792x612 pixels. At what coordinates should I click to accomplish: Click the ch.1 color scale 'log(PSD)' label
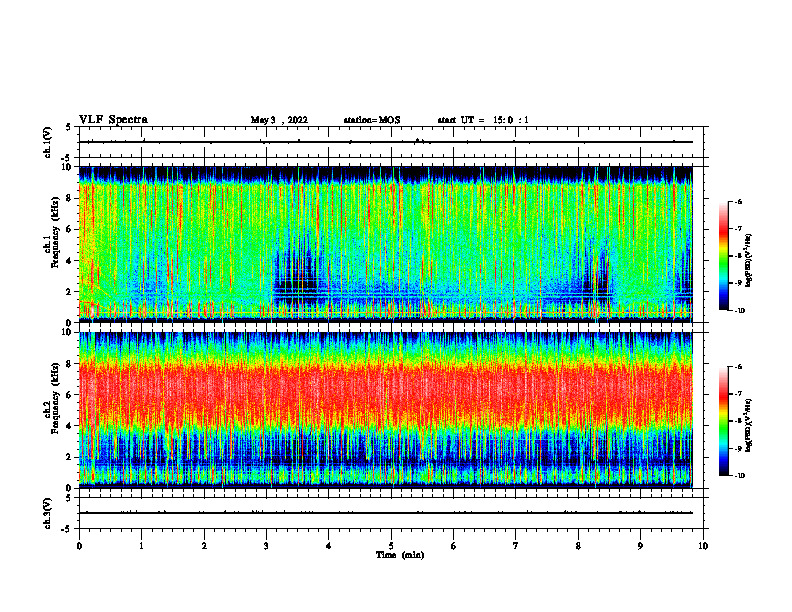749,261
